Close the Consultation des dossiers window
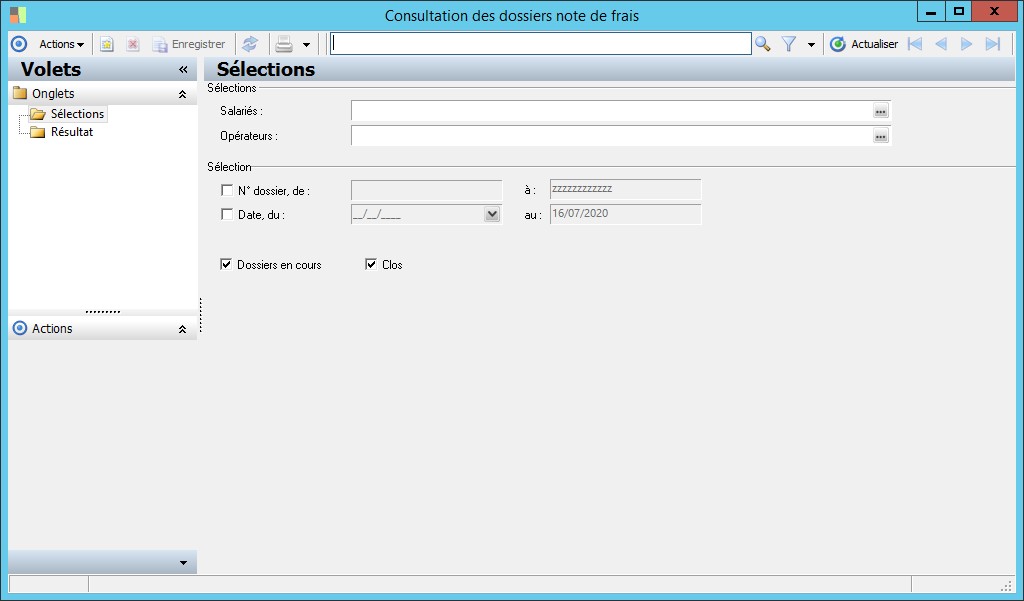Screen dimensions: 1024x601 [x=995, y=11]
